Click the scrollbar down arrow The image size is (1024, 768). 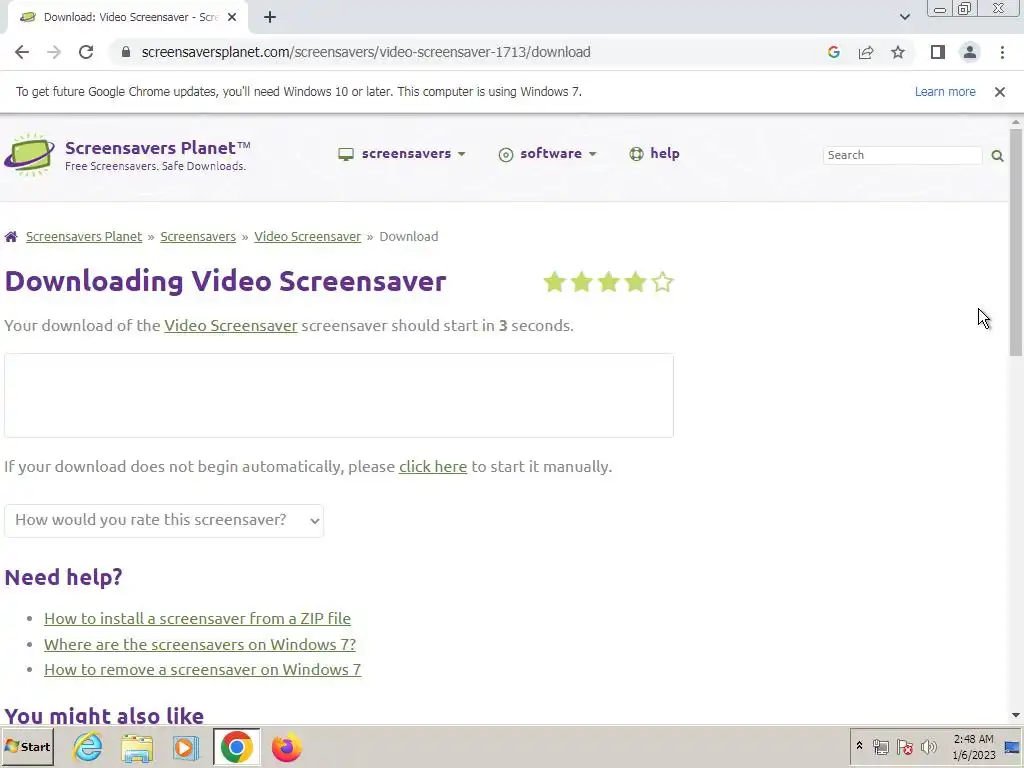point(1016,715)
